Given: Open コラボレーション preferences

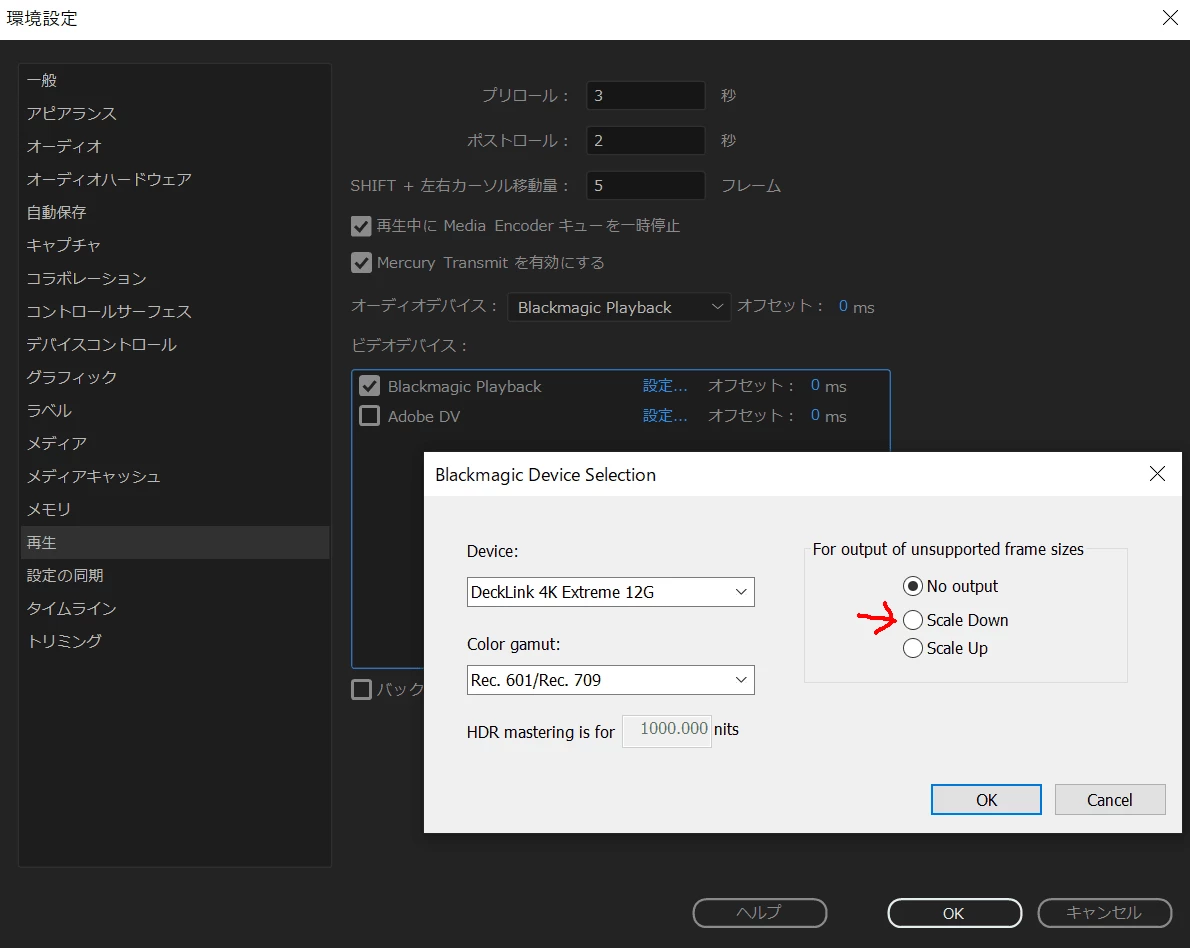Looking at the screenshot, I should coord(175,279).
